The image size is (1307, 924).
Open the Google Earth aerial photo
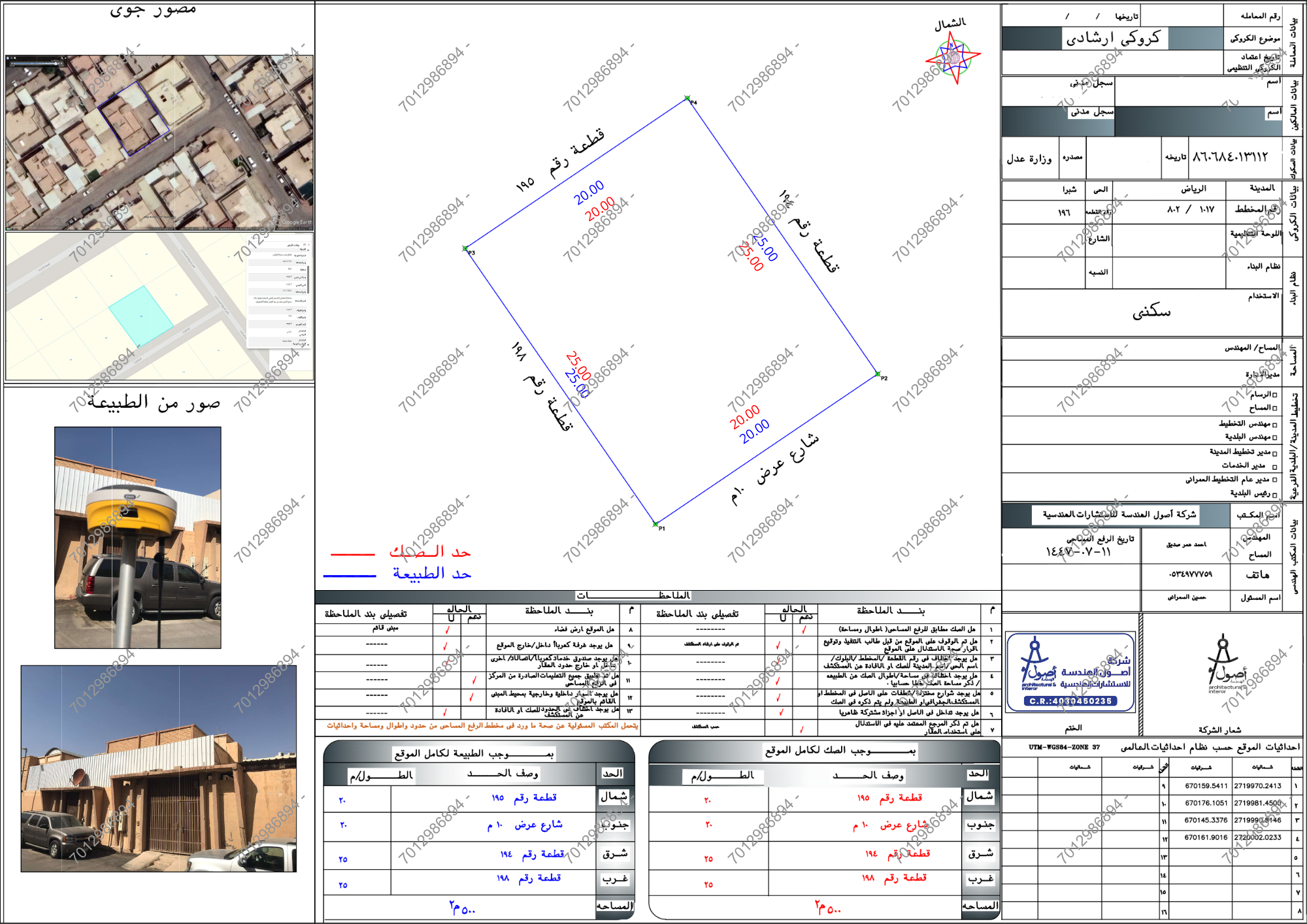(x=159, y=142)
